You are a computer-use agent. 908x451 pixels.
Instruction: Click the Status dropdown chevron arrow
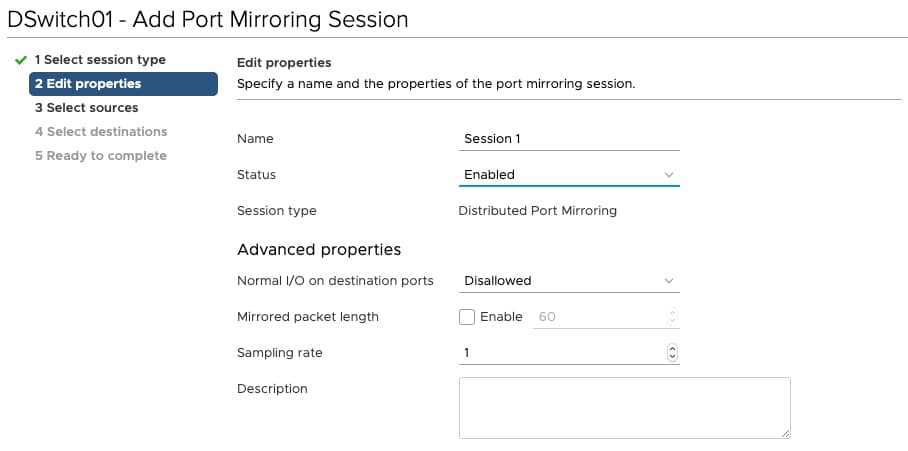coord(669,175)
